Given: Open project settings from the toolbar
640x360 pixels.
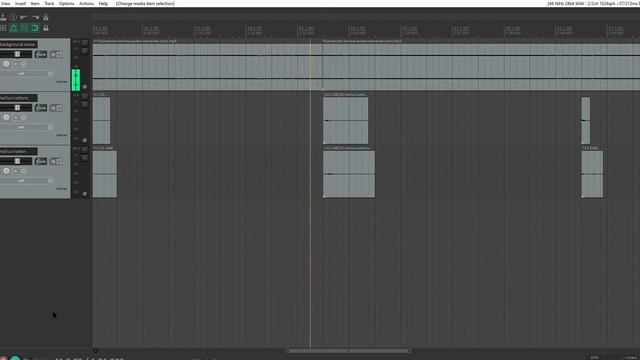Looking at the screenshot, I should [x=13, y=17].
